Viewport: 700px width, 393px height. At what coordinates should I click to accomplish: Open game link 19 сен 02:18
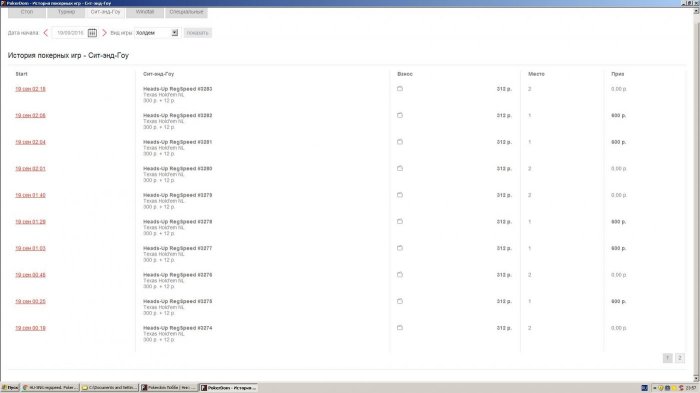[x=30, y=89]
